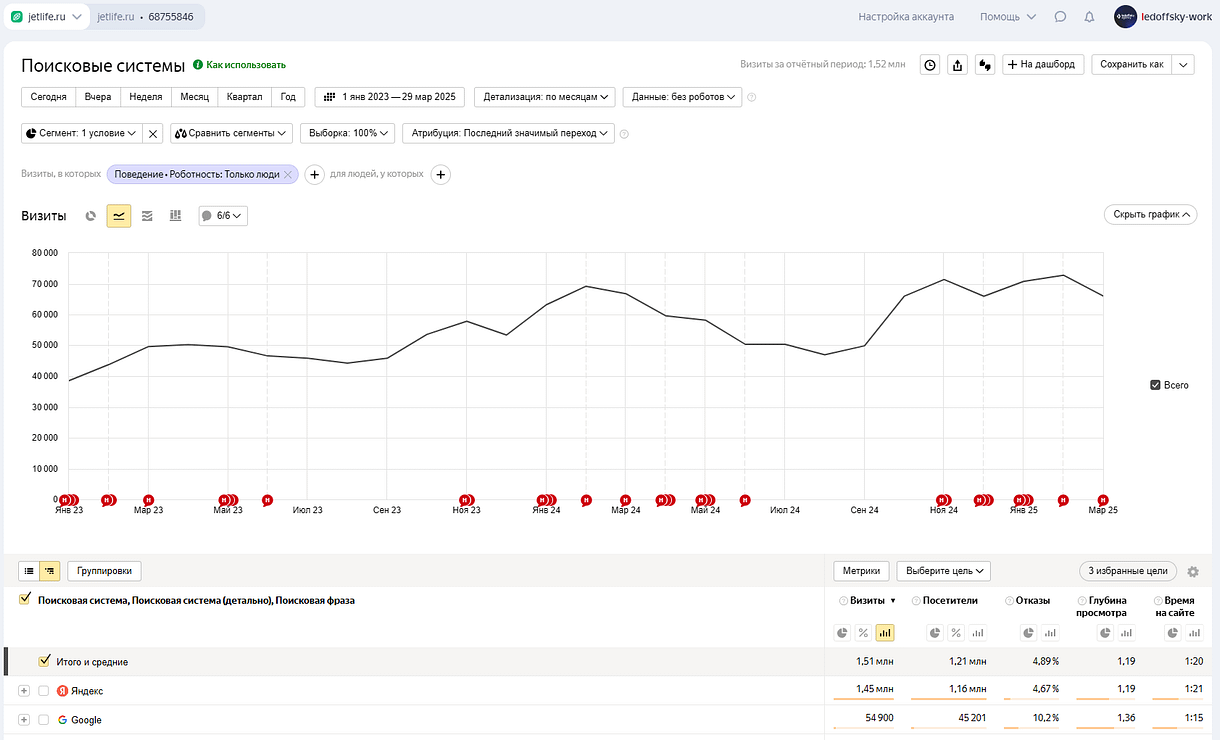Uncheck the "Всего" chart legend checkbox
The image size is (1220, 740).
click(x=1156, y=385)
